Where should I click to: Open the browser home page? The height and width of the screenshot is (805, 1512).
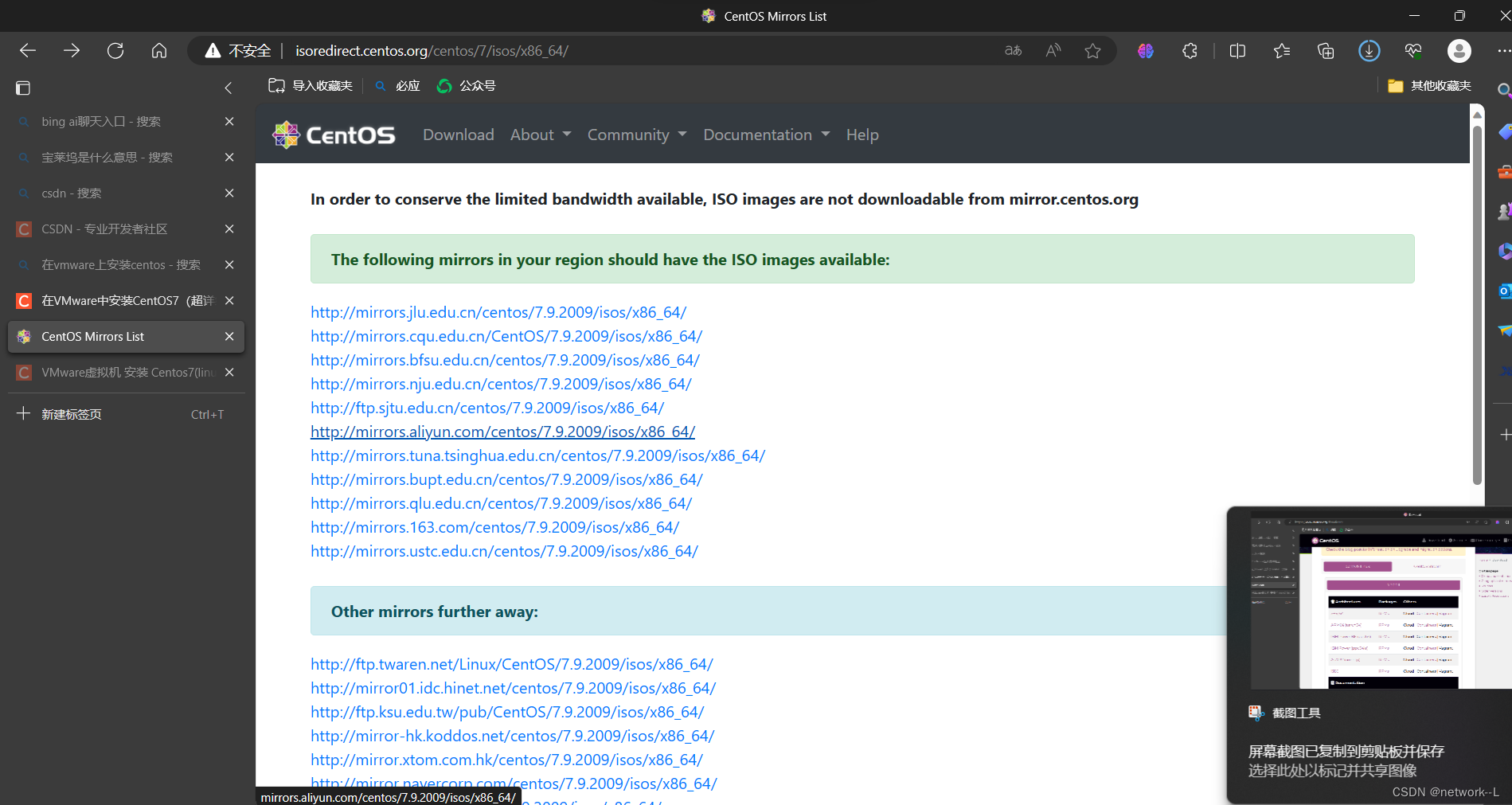pos(159,51)
